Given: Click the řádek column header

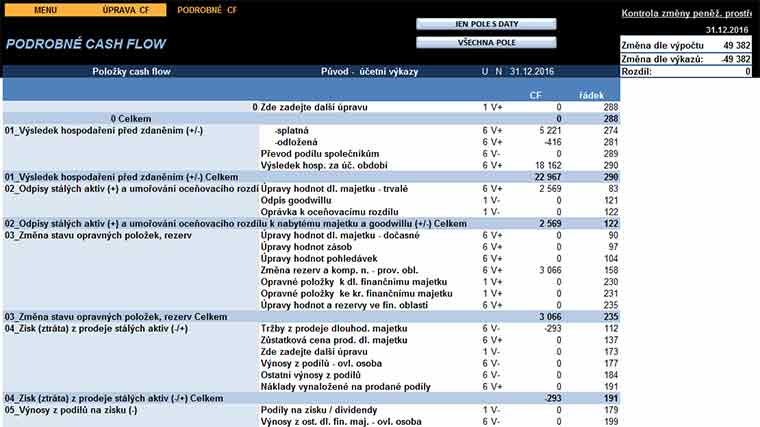Looking at the screenshot, I should point(591,95).
